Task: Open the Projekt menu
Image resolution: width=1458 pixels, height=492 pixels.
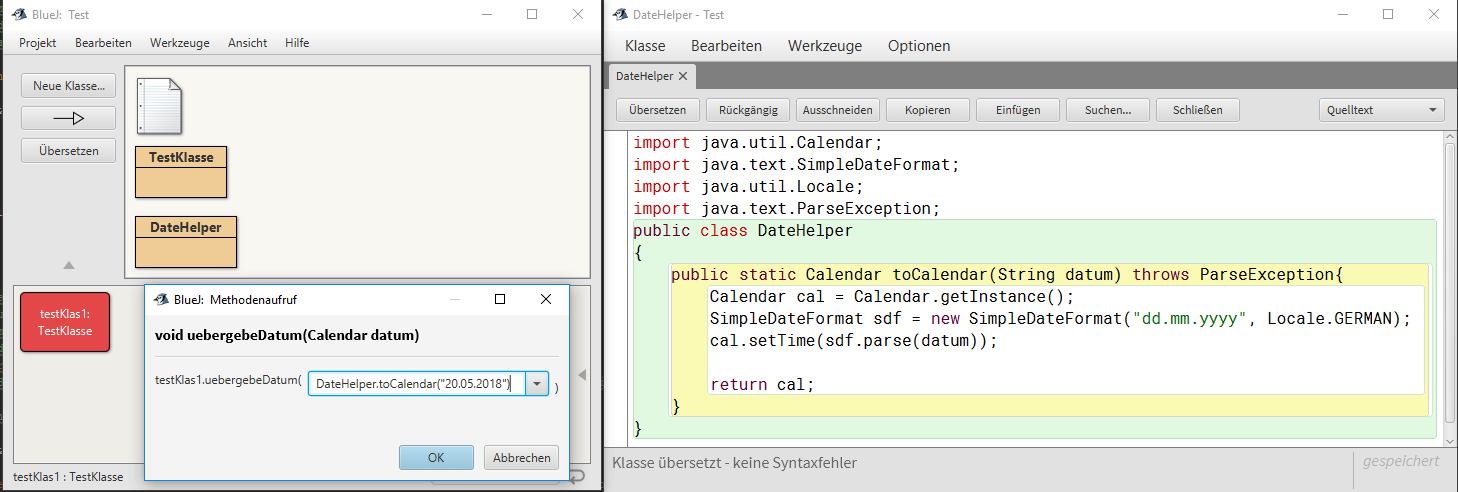Action: [38, 43]
